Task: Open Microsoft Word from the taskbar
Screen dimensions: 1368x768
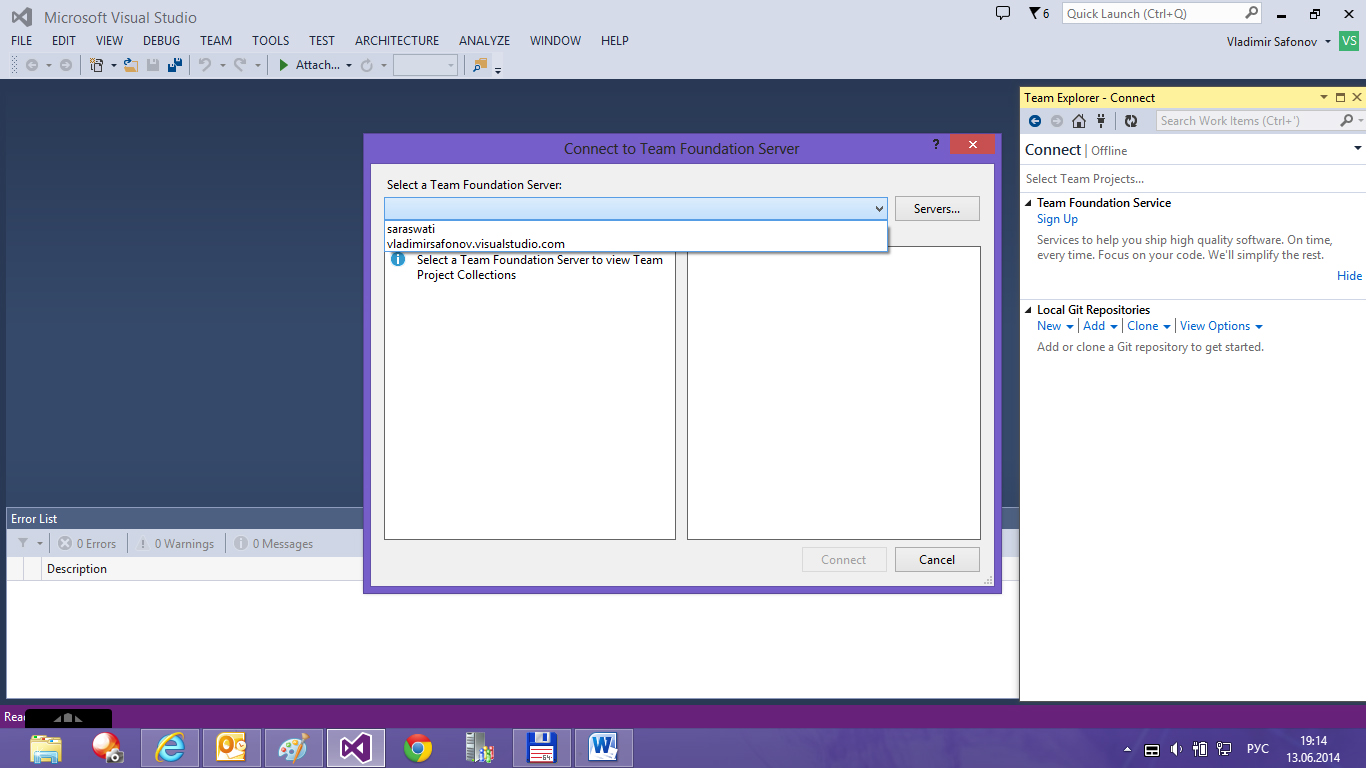Action: point(604,748)
